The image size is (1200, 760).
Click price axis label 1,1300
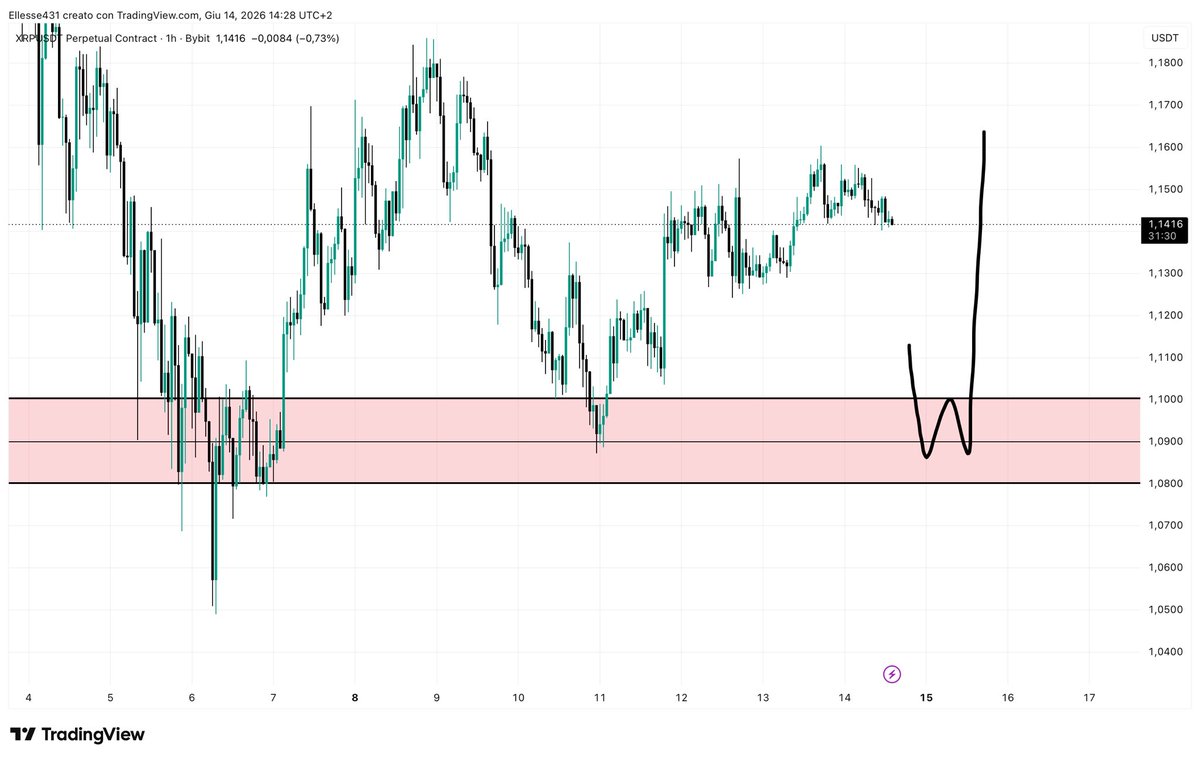coord(1165,273)
